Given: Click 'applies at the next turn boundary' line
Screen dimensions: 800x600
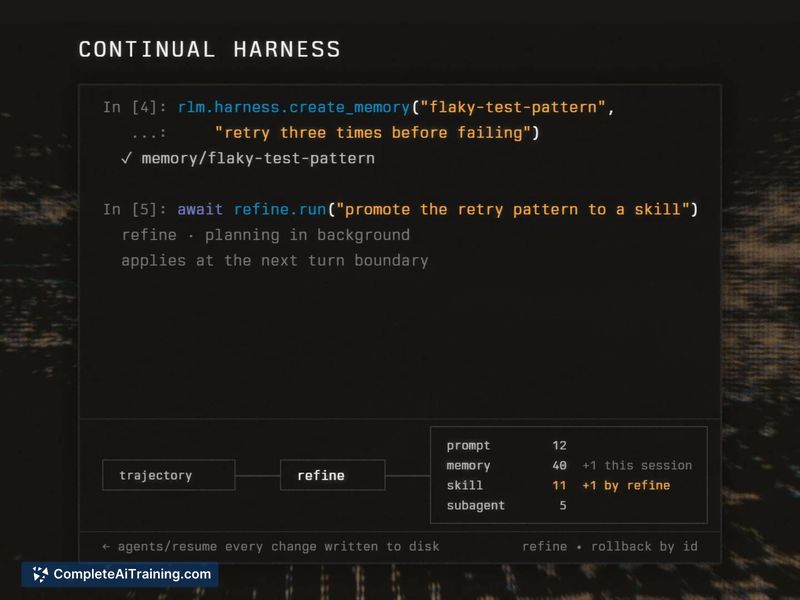Looking at the screenshot, I should pos(275,260).
